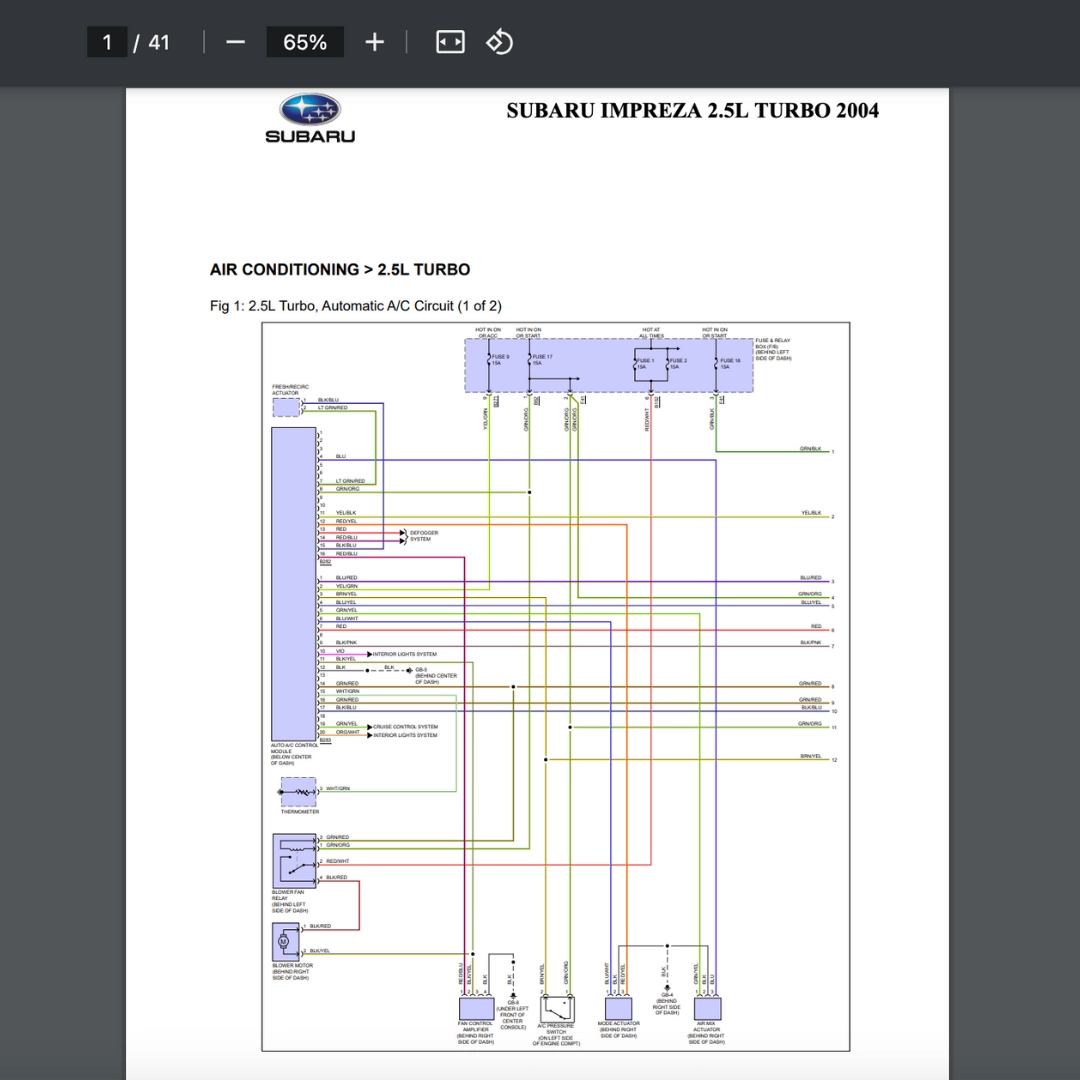The image size is (1080, 1080).
Task: Click the 'ORG/WHT' wire label
Action: (x=348, y=732)
